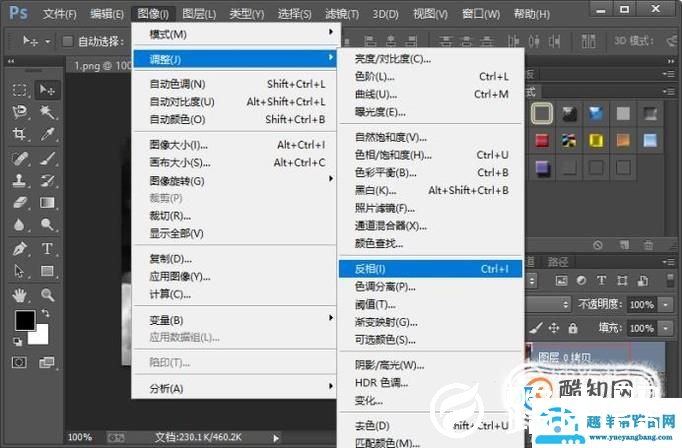Choose 去色(D) adjustment

(430, 425)
